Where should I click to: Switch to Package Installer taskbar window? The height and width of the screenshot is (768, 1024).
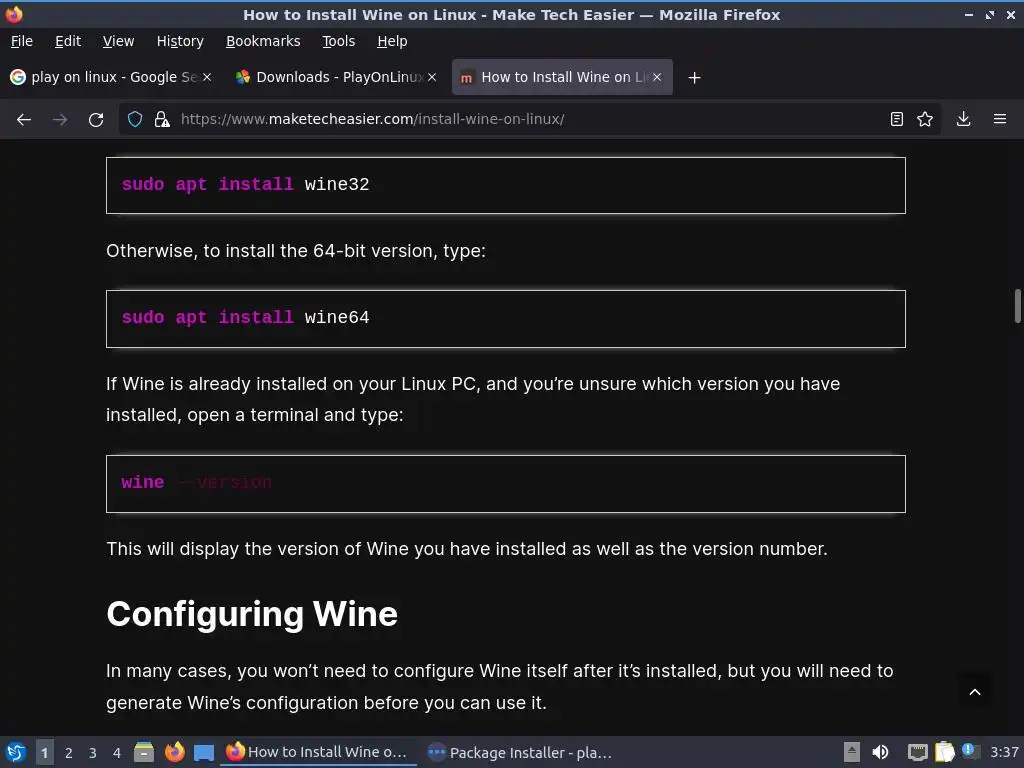coord(519,752)
